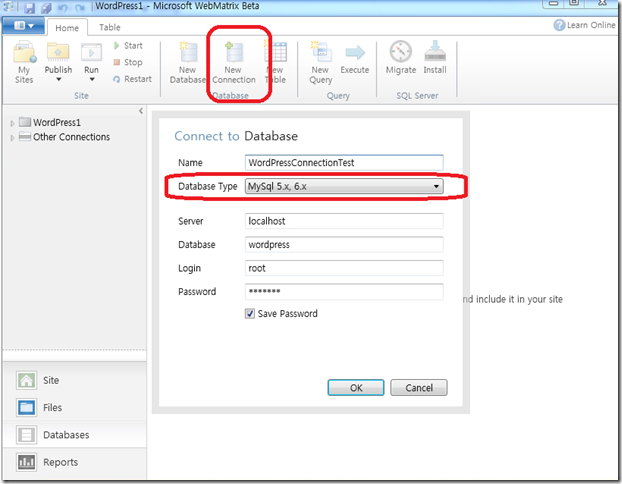Screen dimensions: 622x484
Task: Open the Reports workspace
Action: (75, 462)
